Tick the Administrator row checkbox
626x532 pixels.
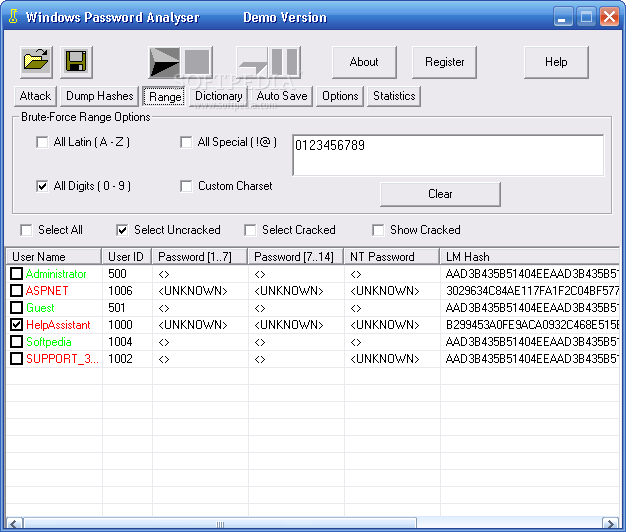click(x=16, y=274)
